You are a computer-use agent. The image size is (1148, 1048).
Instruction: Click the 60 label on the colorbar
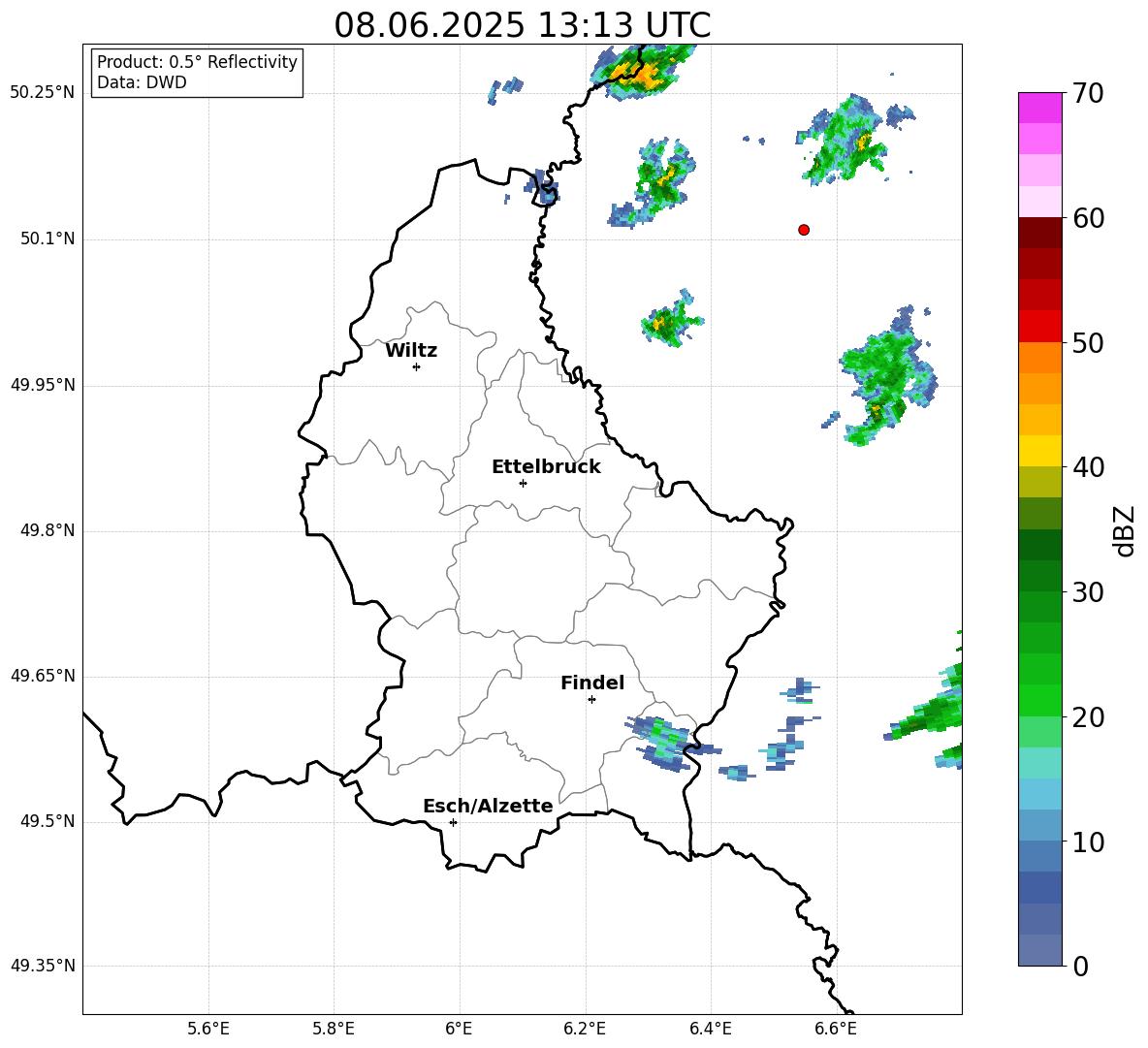(1088, 218)
